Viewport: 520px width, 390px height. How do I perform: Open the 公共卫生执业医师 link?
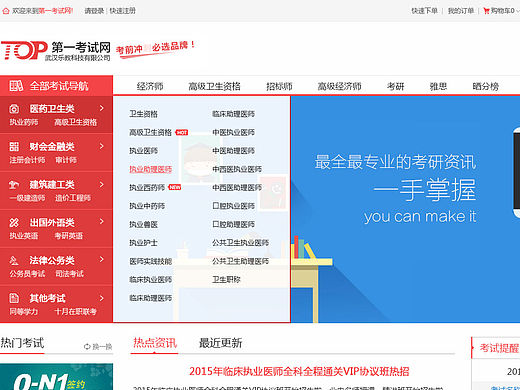coord(241,243)
